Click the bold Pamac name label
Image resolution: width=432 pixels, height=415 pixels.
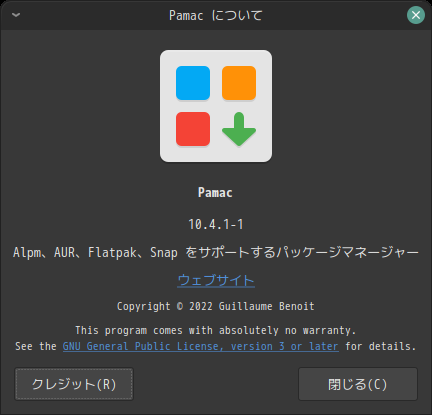click(x=215, y=193)
